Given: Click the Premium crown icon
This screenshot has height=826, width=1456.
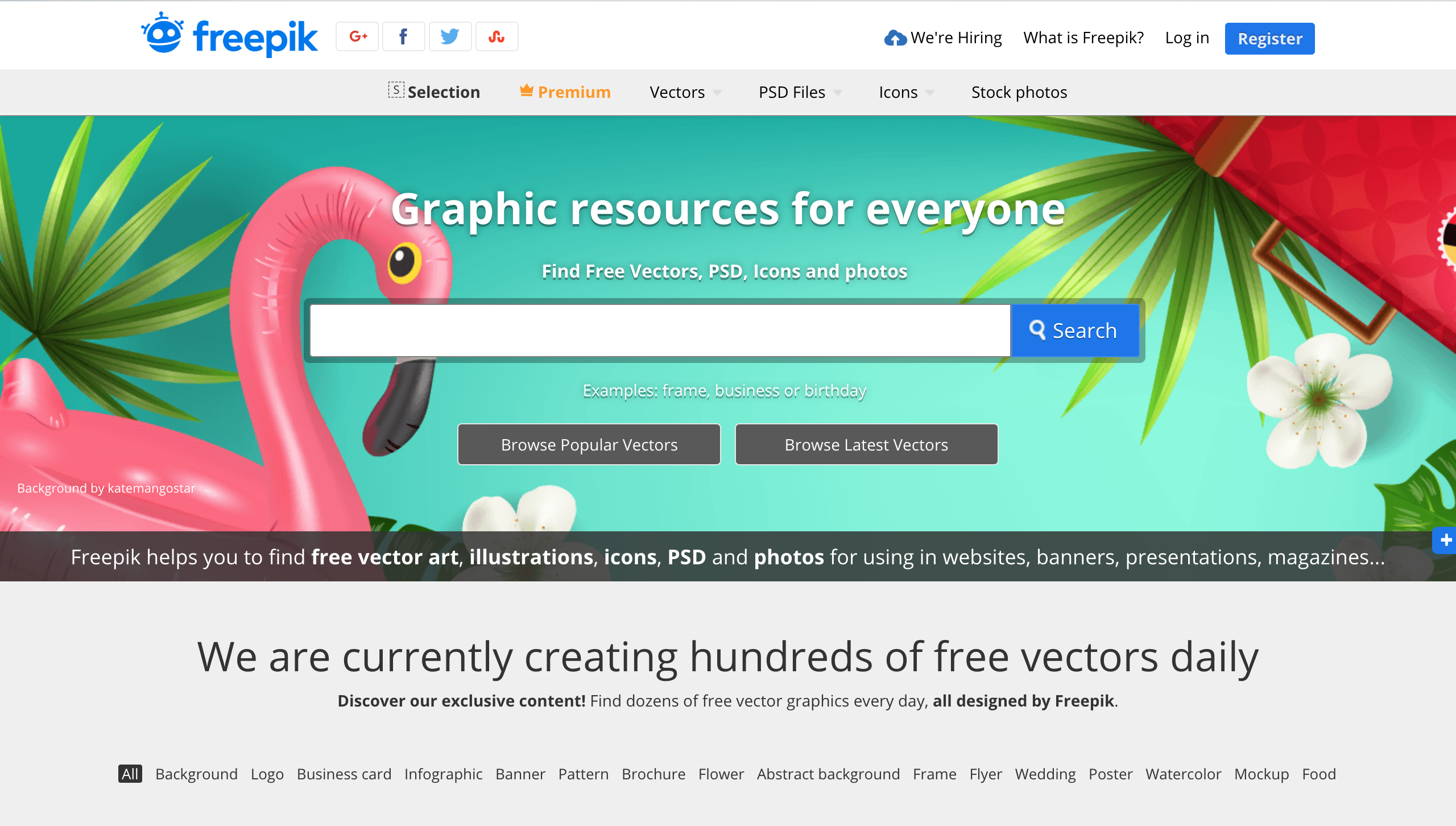Looking at the screenshot, I should point(527,90).
